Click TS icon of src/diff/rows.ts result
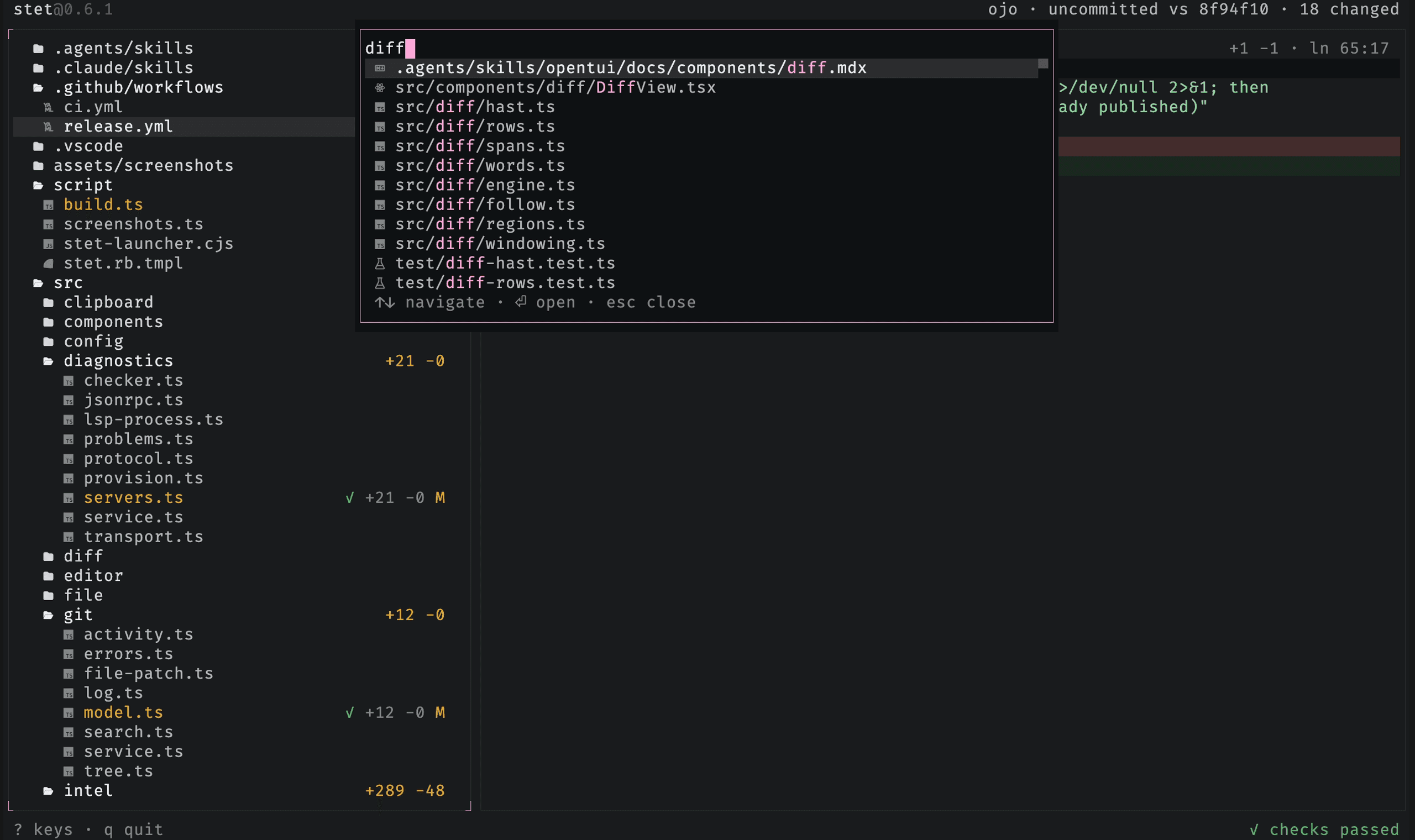The height and width of the screenshot is (840, 1415). (x=380, y=127)
